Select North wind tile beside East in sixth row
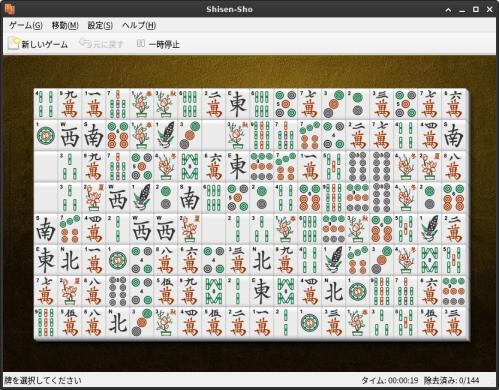The width and height of the screenshot is (499, 390). click(x=70, y=260)
